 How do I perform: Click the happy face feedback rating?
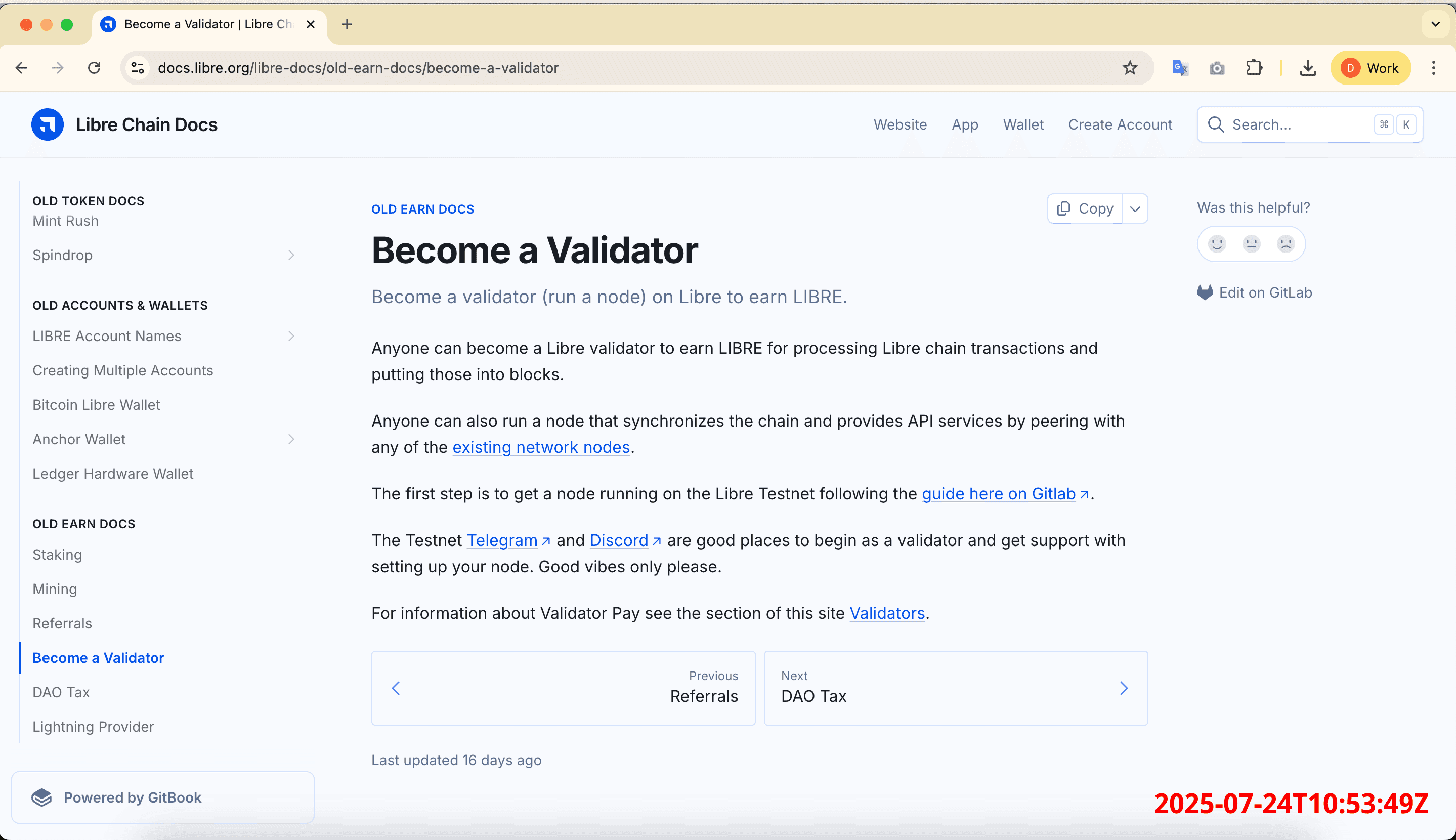click(1216, 243)
